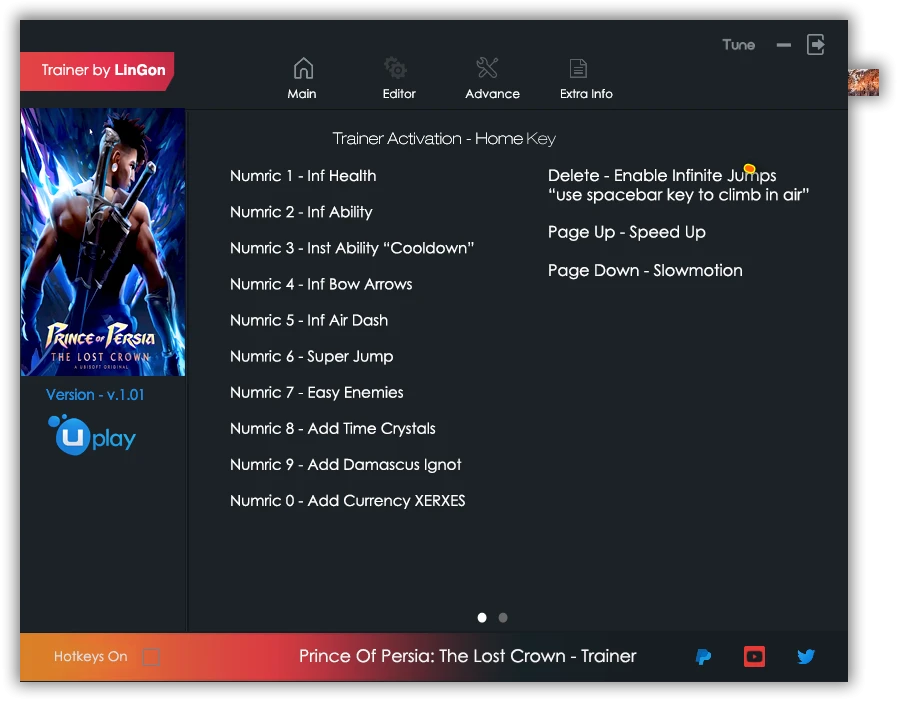Open the Main home icon
Viewport: 899px width, 702px height.
(x=302, y=69)
